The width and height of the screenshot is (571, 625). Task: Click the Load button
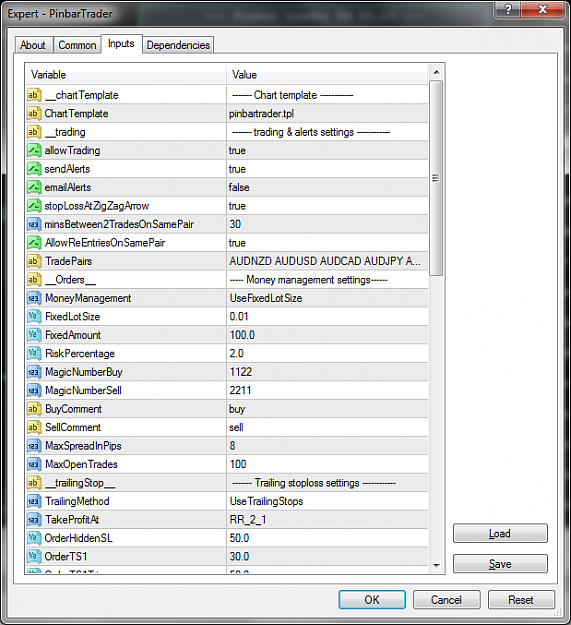pyautogui.click(x=500, y=533)
